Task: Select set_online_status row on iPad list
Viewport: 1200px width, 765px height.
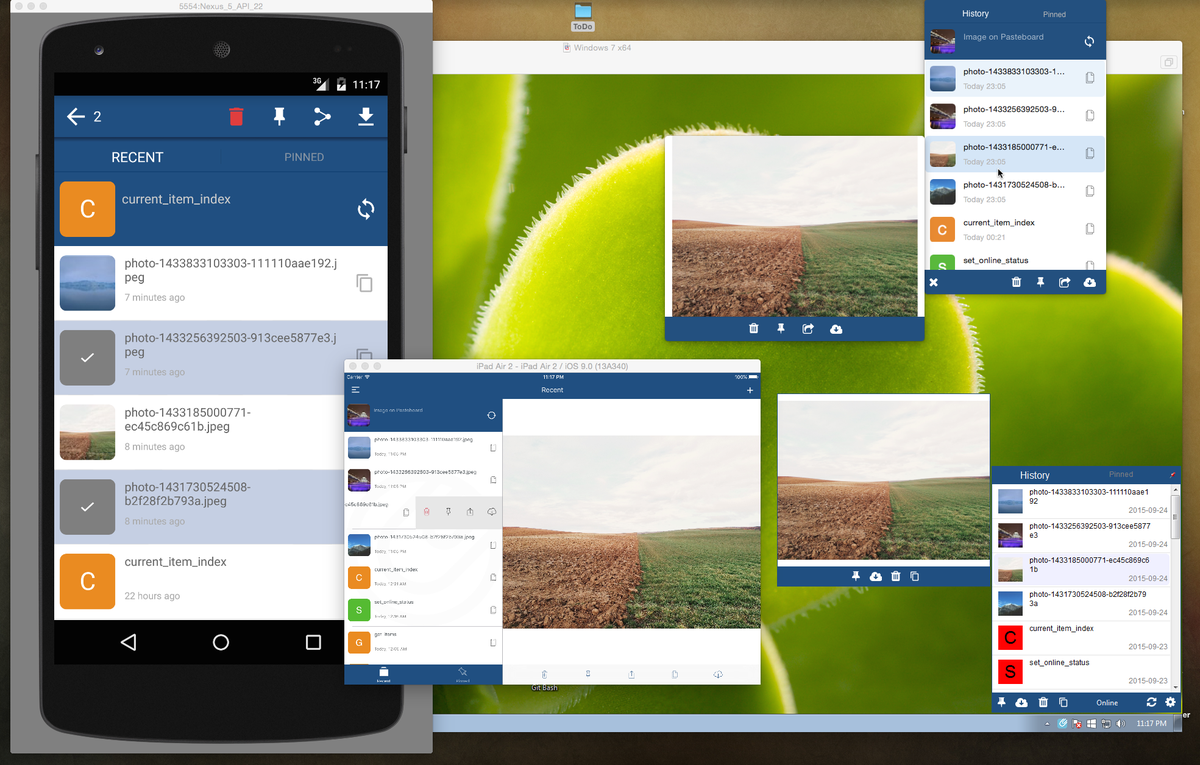Action: tap(422, 609)
